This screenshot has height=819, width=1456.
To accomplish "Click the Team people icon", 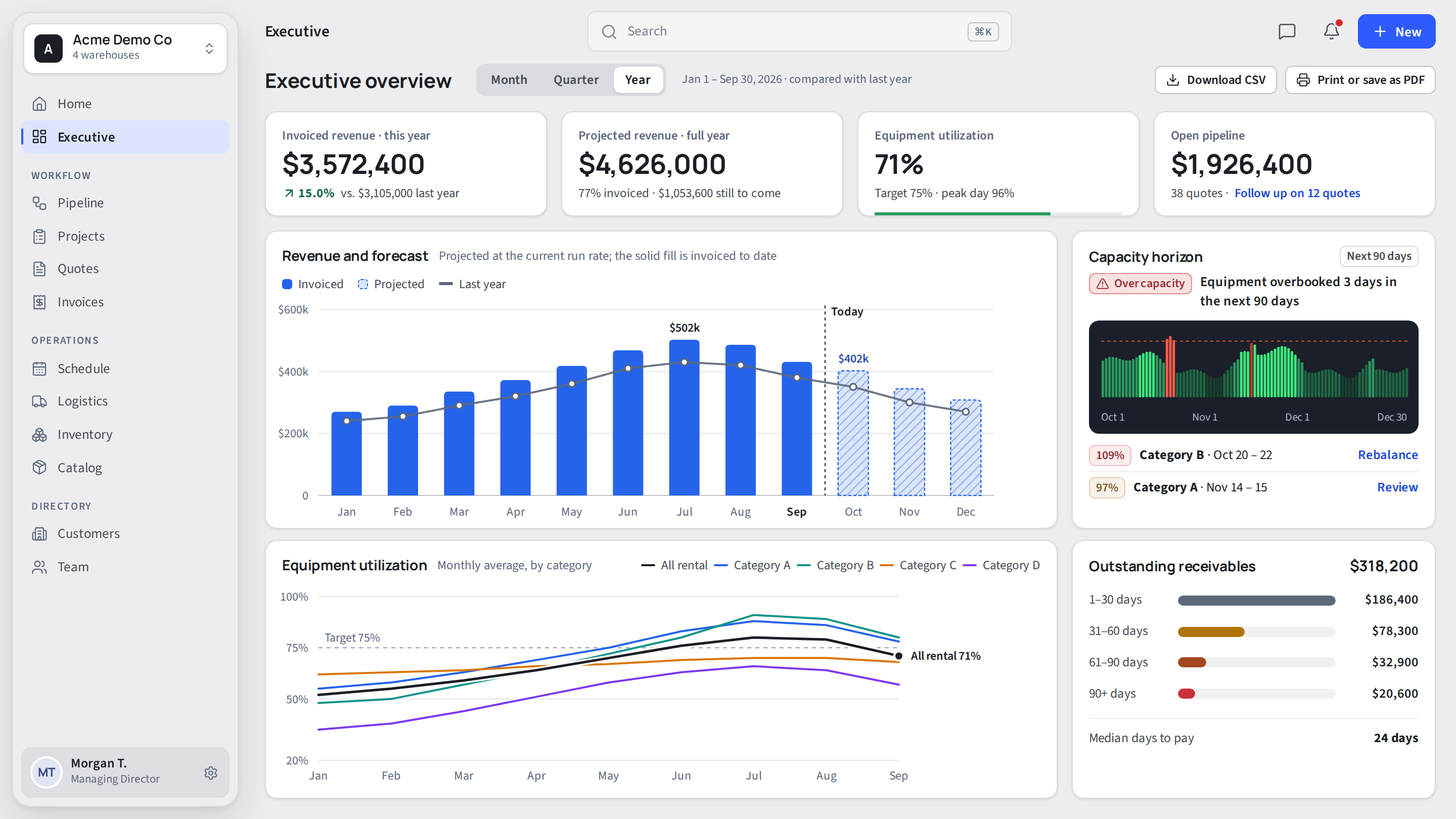I will pos(39,567).
